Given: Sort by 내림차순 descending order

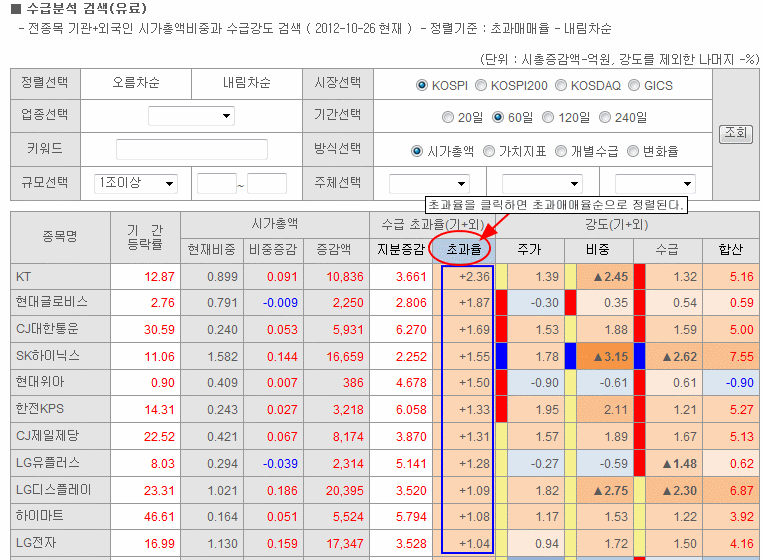Looking at the screenshot, I should [247, 83].
